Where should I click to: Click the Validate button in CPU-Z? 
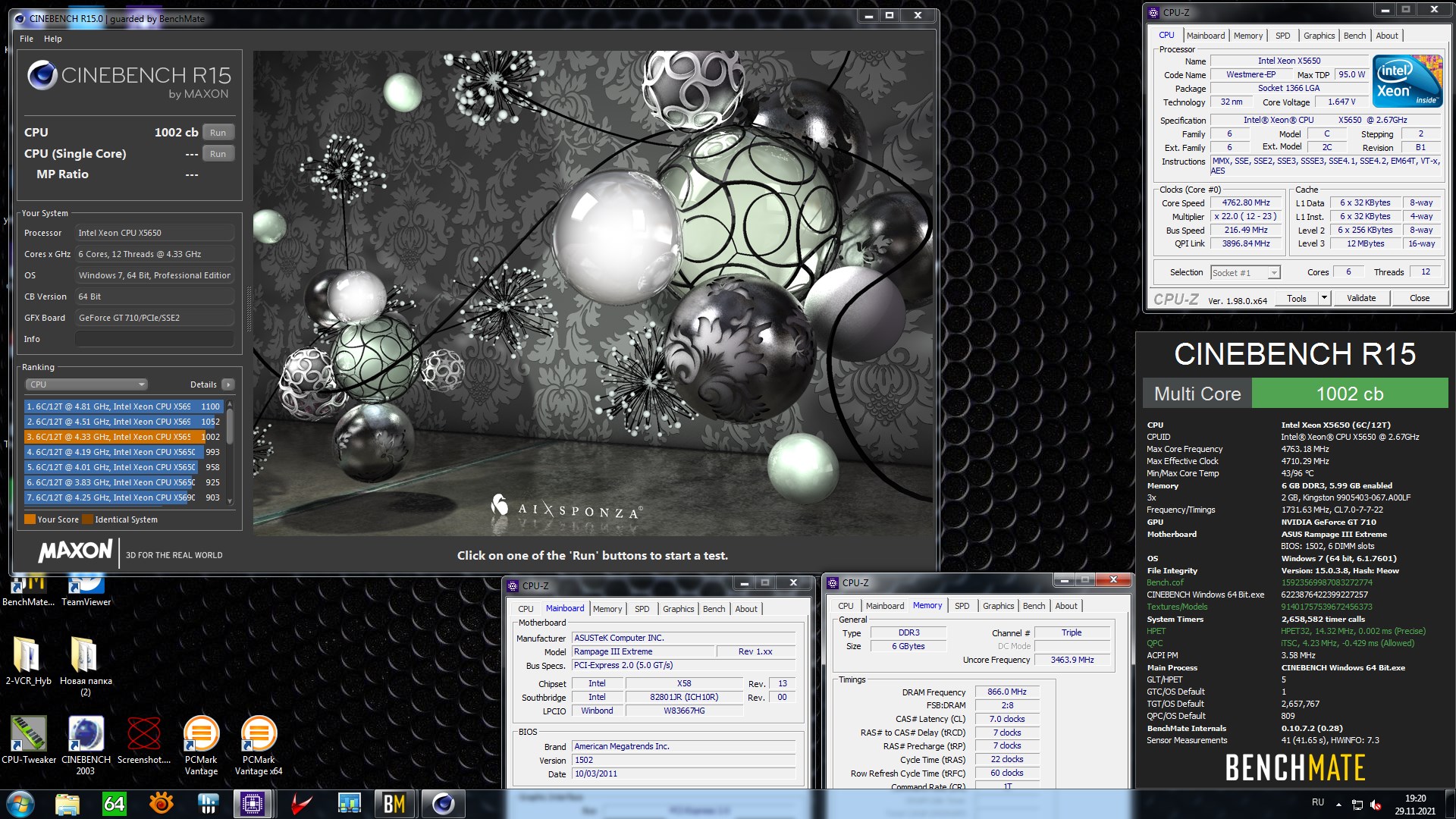[1361, 298]
